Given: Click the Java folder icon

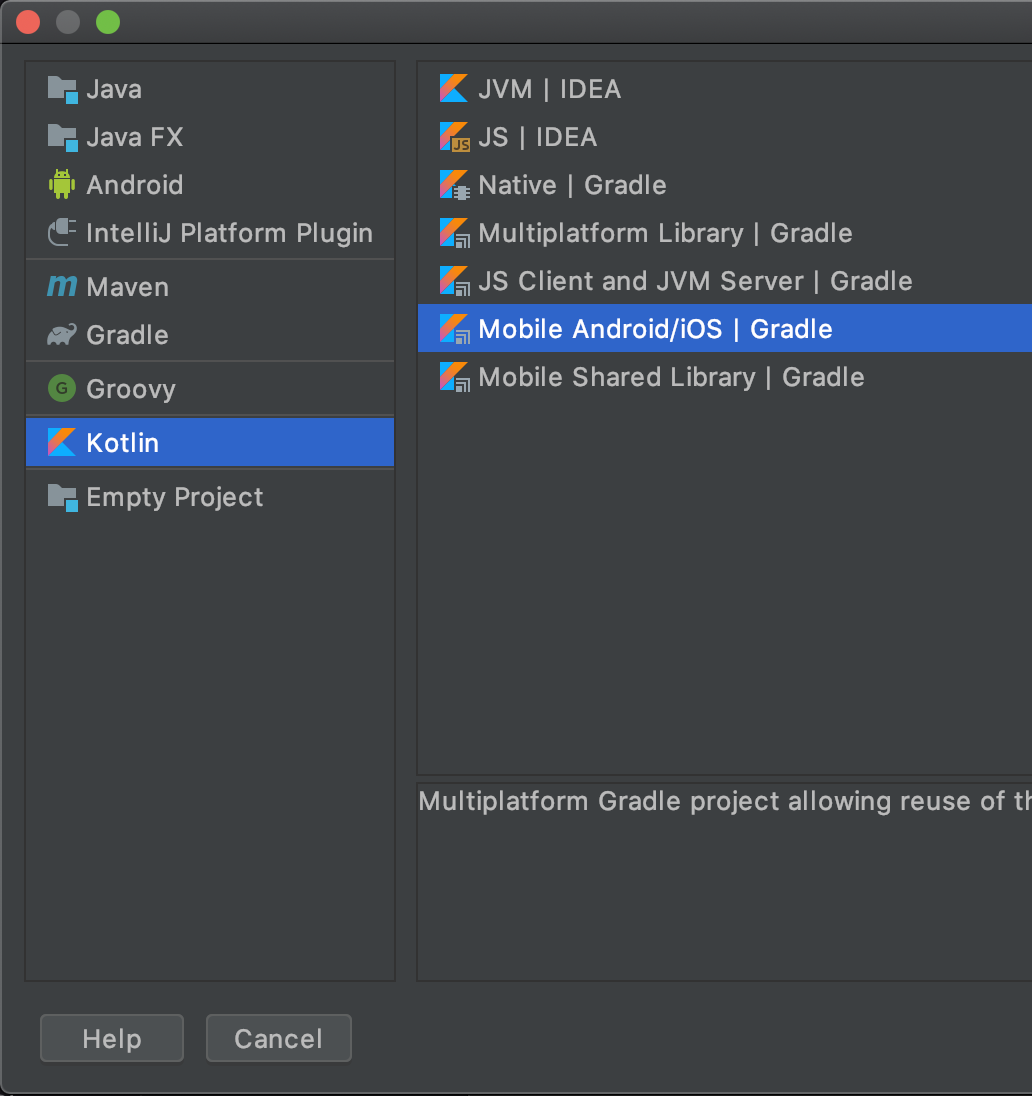Looking at the screenshot, I should 62,89.
